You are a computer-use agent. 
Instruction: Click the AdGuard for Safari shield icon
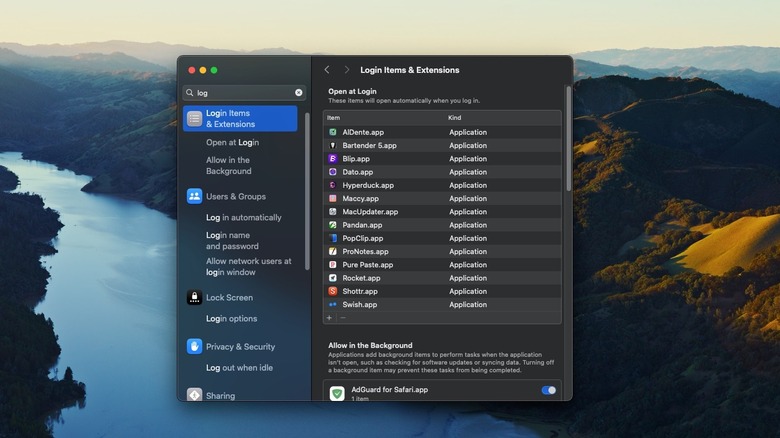(337, 393)
